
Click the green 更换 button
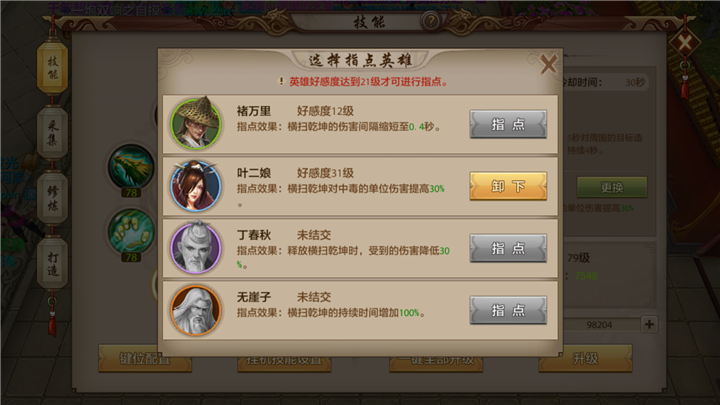coord(612,187)
